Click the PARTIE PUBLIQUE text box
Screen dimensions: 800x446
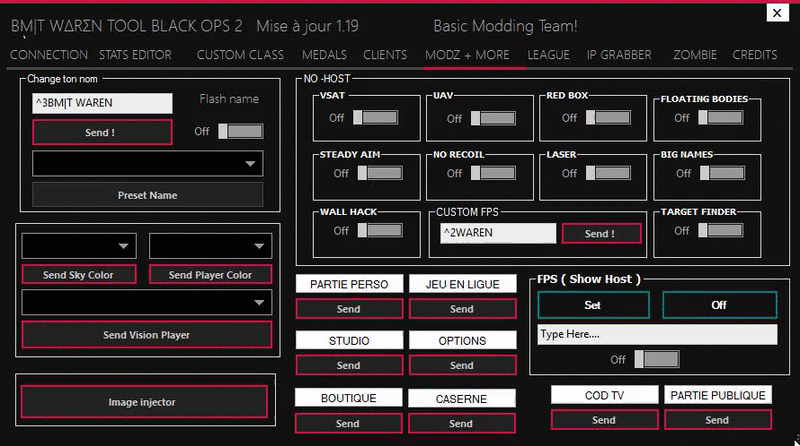point(718,395)
